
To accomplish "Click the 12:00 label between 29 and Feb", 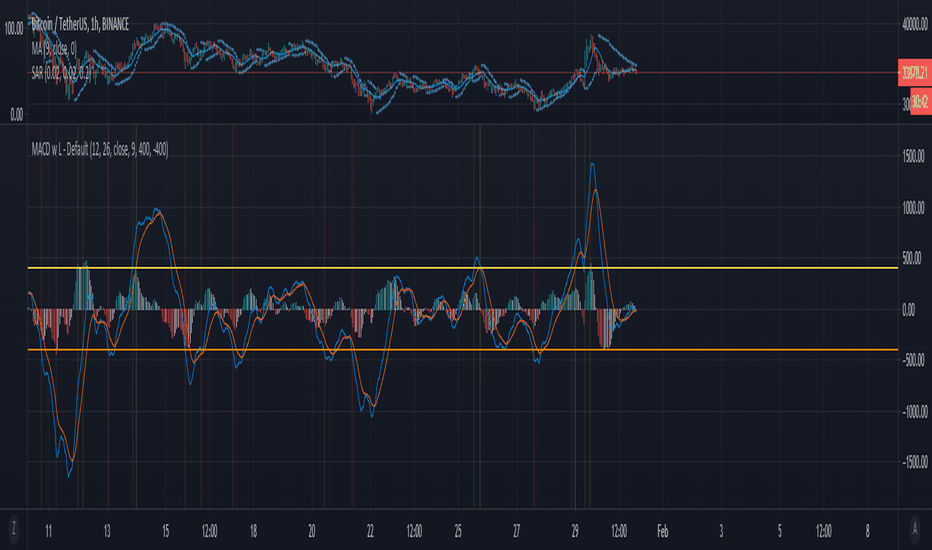I will pyautogui.click(x=619, y=531).
